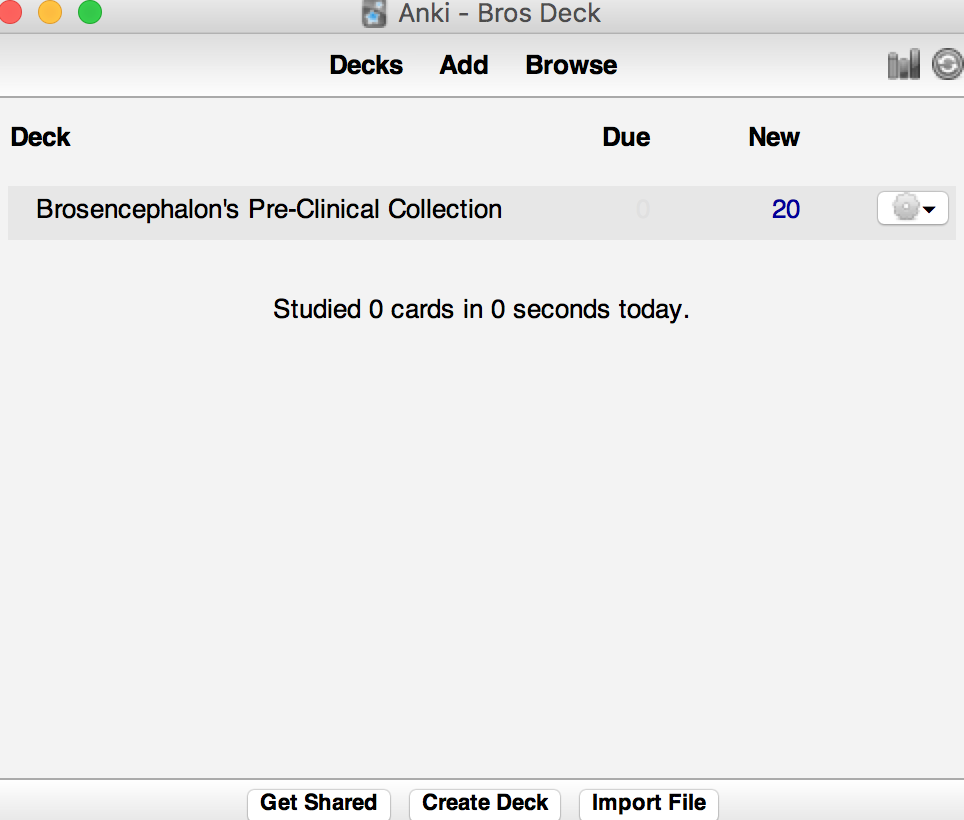Click the Create Deck button
The image size is (964, 820).
pos(484,803)
